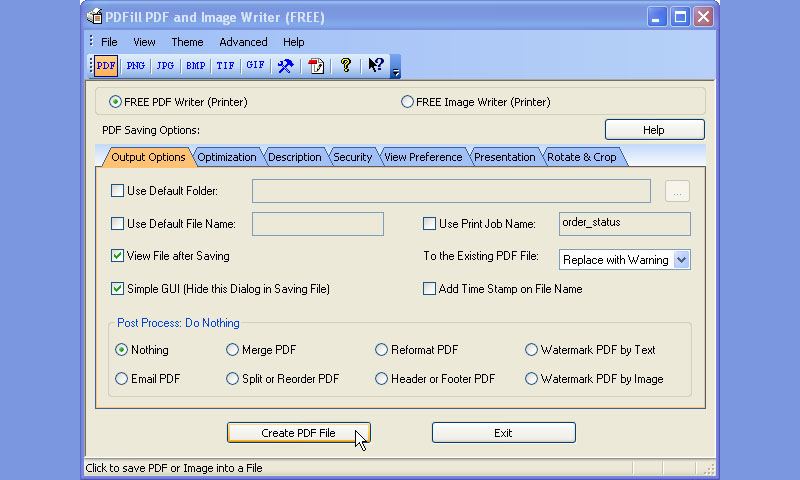Image resolution: width=800 pixels, height=480 pixels.
Task: Click the 'PDF Saving Options:' label
Action: pyautogui.click(x=151, y=130)
